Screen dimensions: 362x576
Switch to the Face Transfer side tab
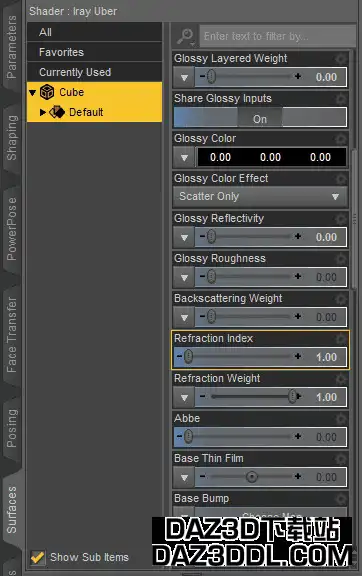coord(11,334)
